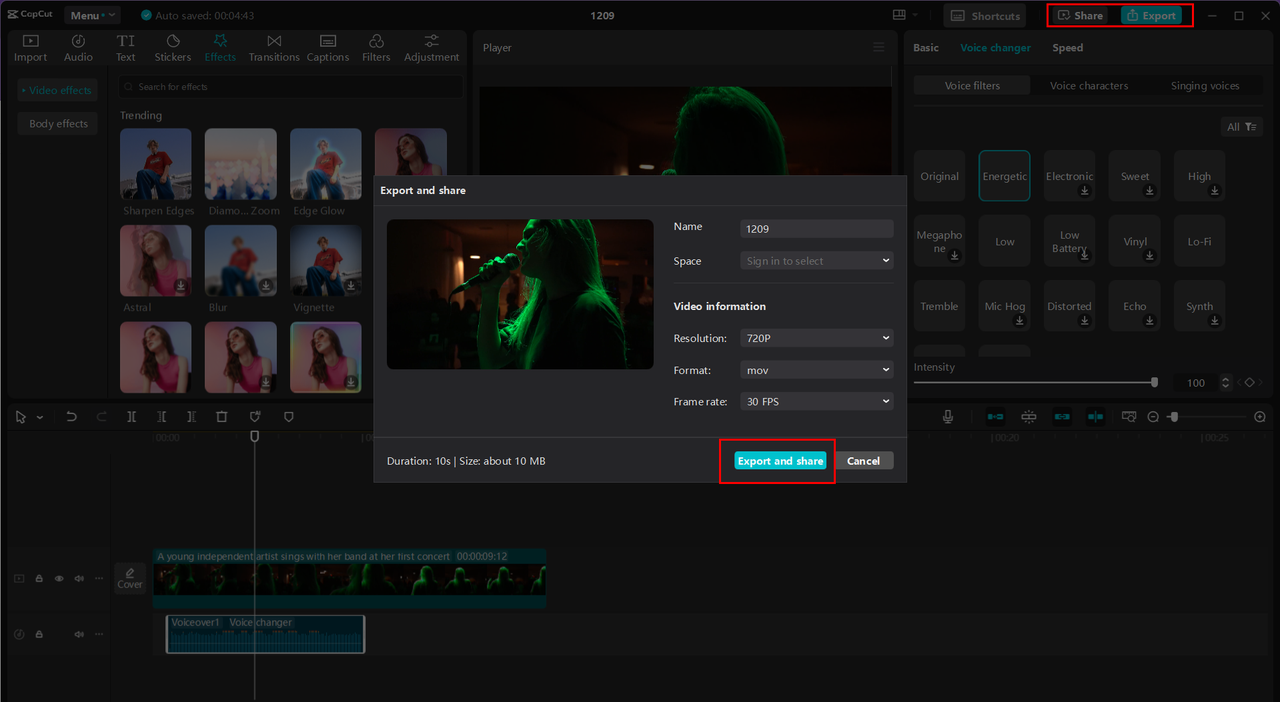This screenshot has width=1280, height=702.
Task: Click the timeline zoom in plus icon
Action: (1260, 417)
